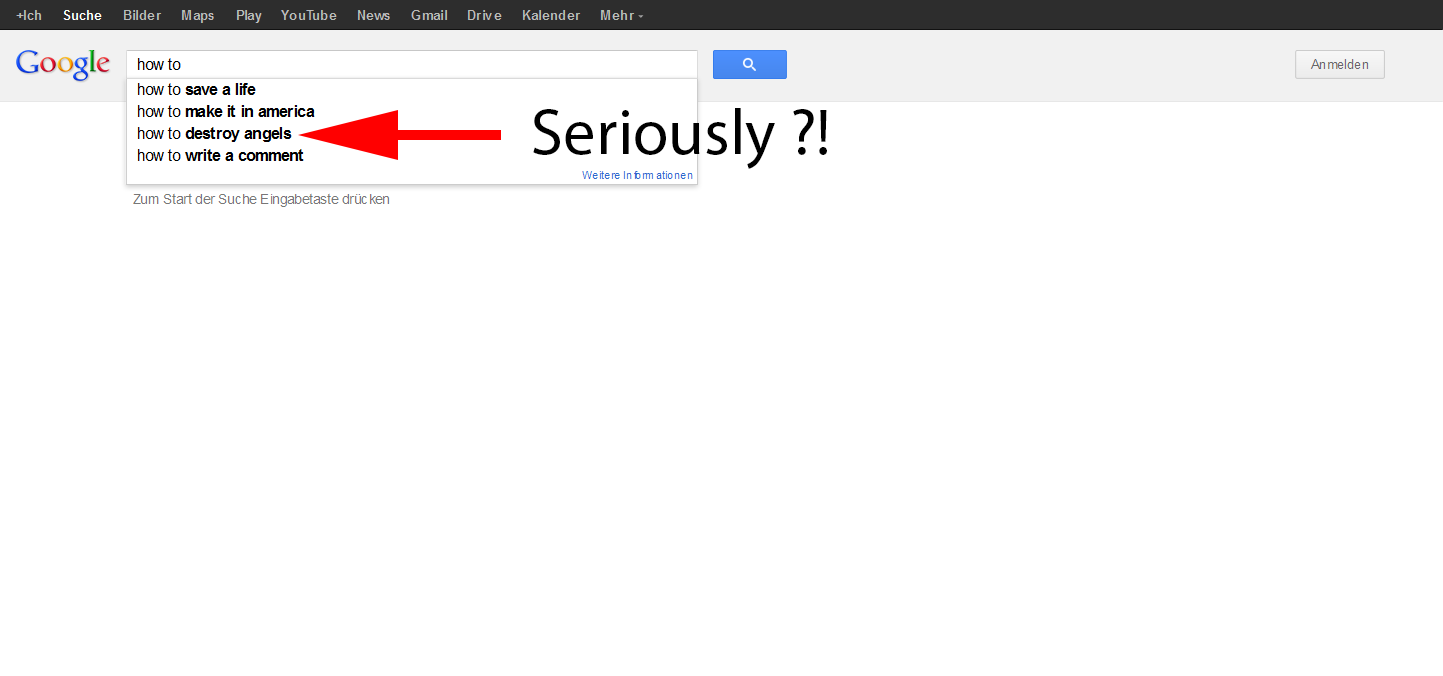Open Gmail from the top bar
Screen dimensions: 1443x676
pos(429,15)
